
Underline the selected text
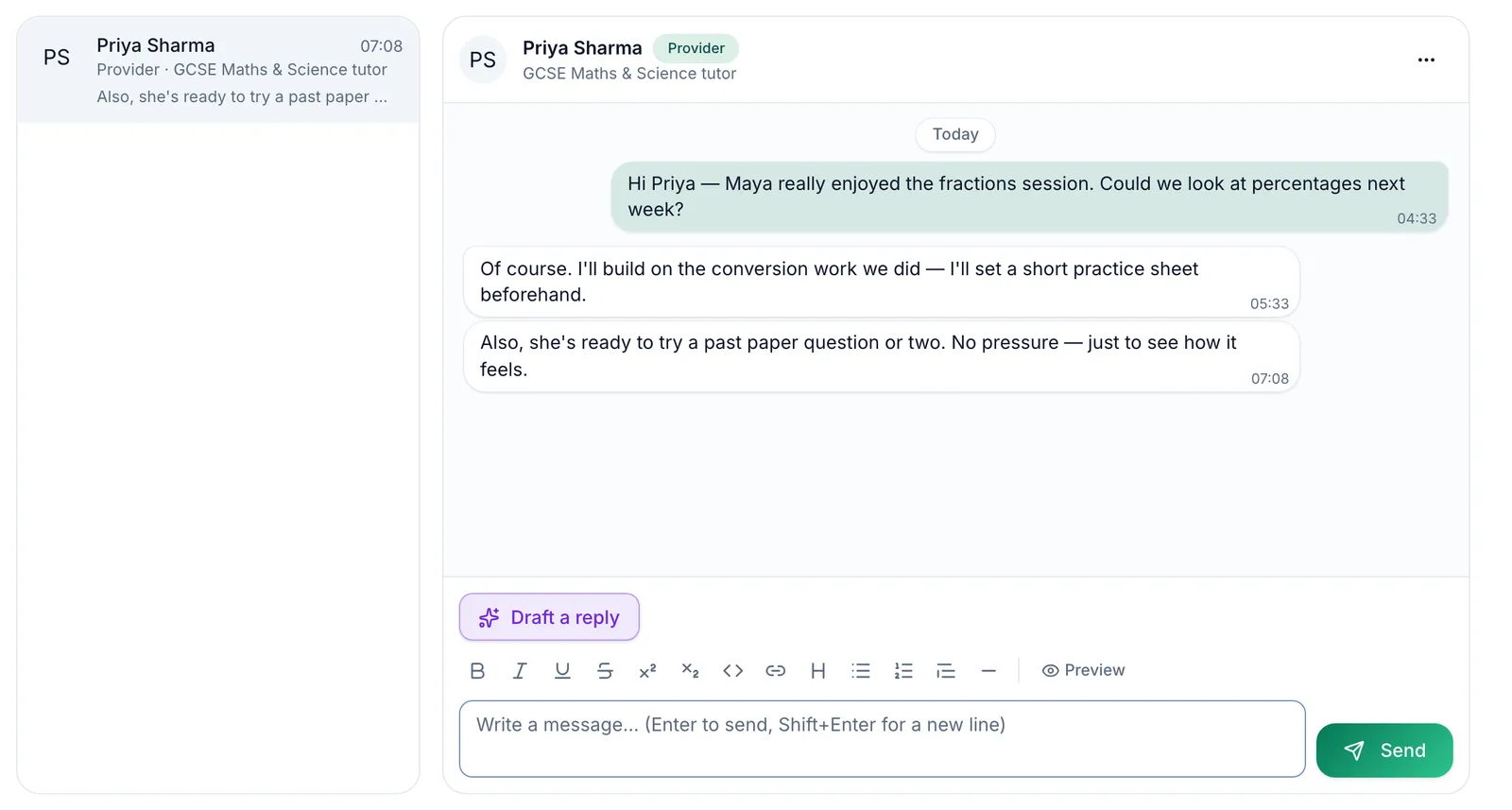(562, 670)
